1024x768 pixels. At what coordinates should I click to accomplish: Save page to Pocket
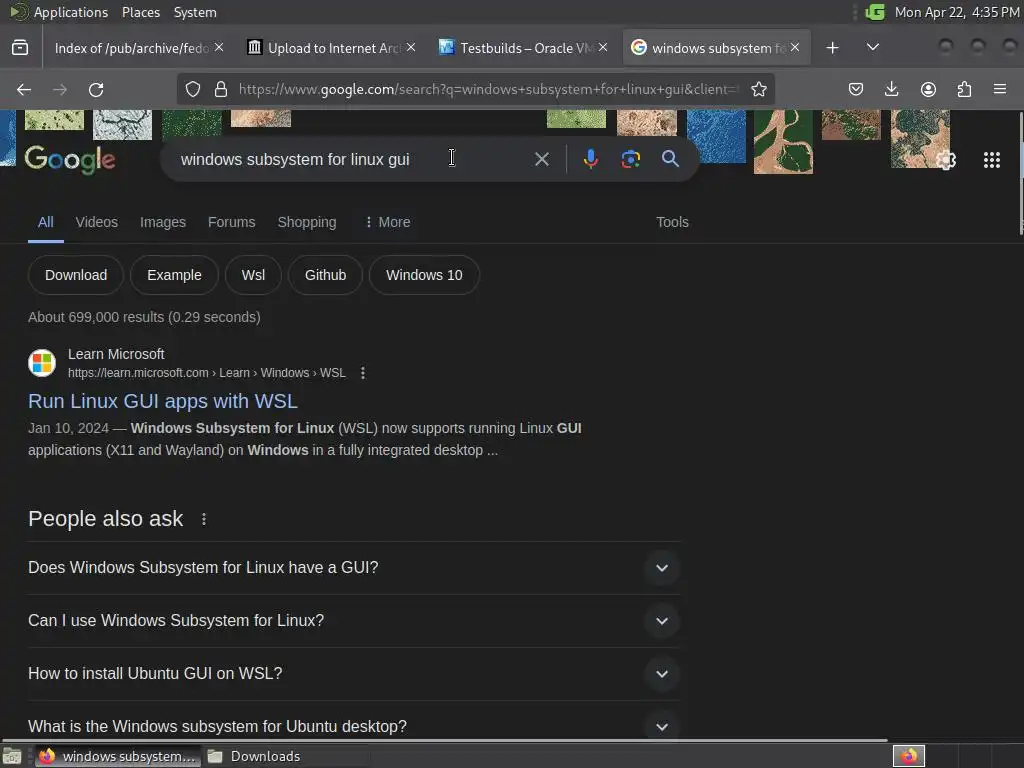coord(856,89)
